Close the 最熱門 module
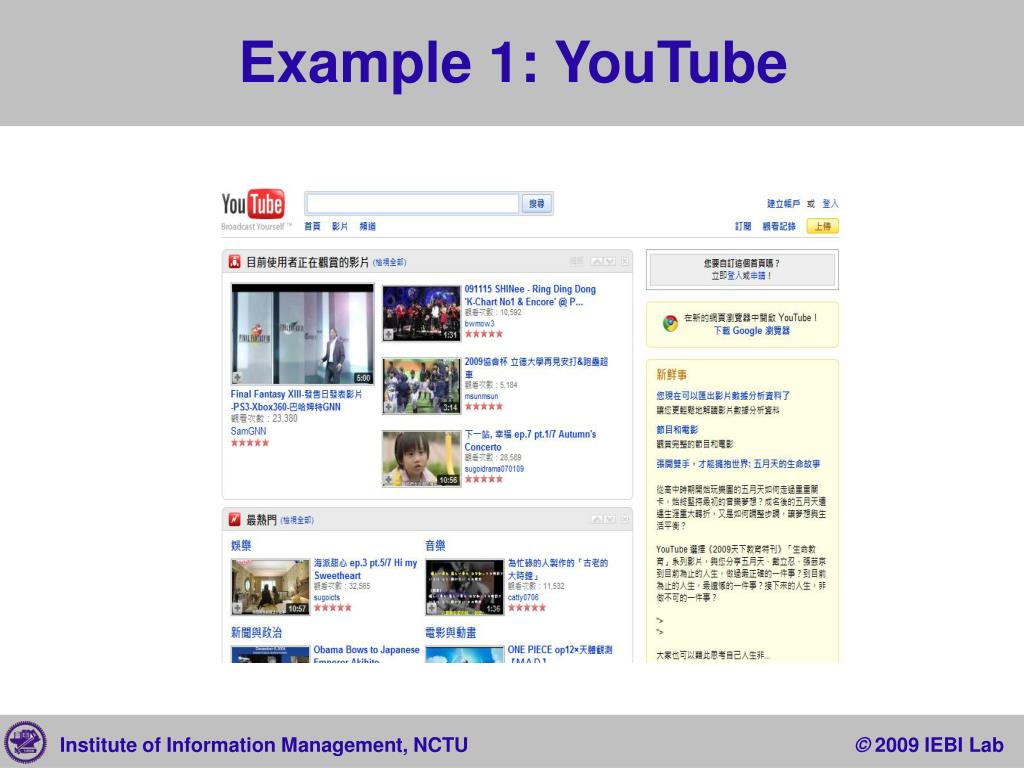Screen dimensions: 1024x768 click(x=624, y=519)
